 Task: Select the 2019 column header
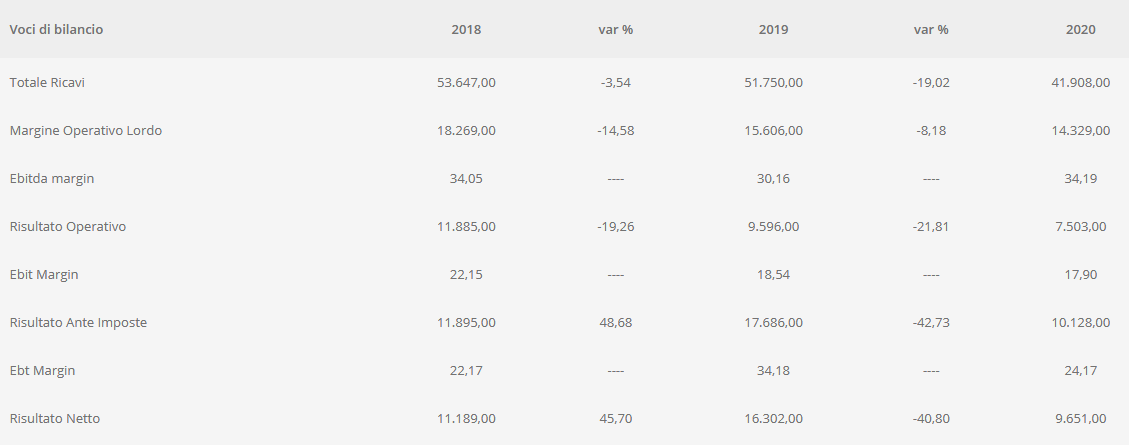pyautogui.click(x=773, y=30)
